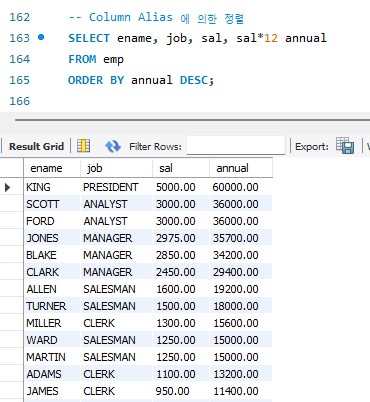Click the 950.00 sal cell
The image size is (370, 402).
point(181,391)
